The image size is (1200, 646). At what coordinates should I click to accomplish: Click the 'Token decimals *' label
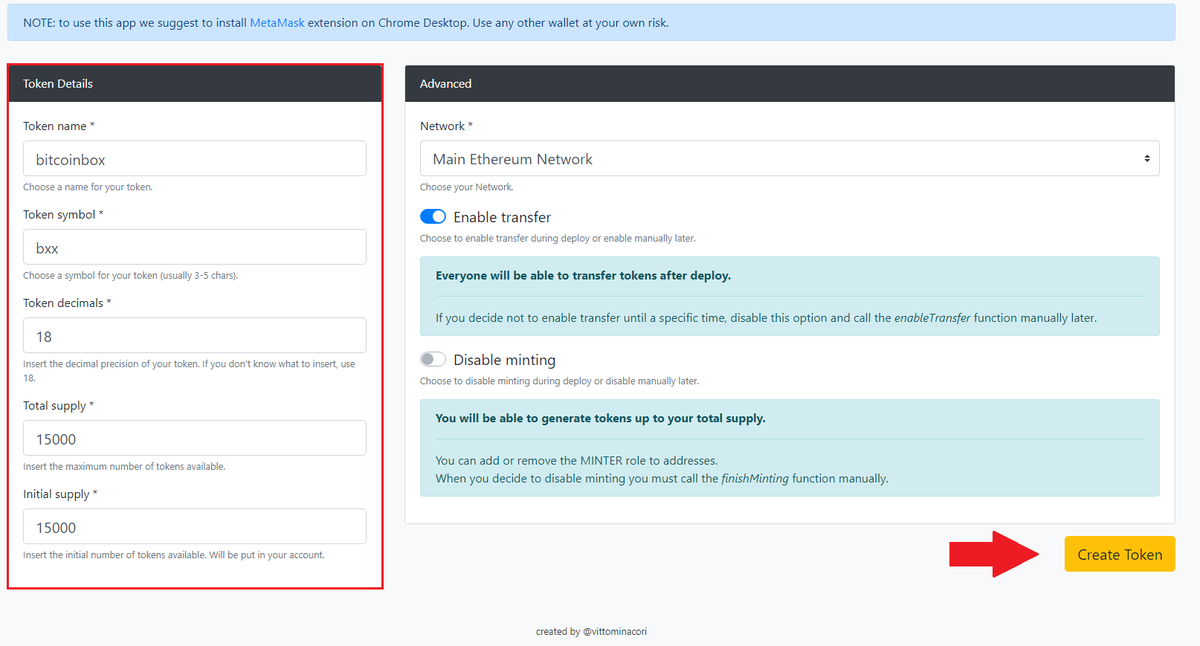(67, 303)
